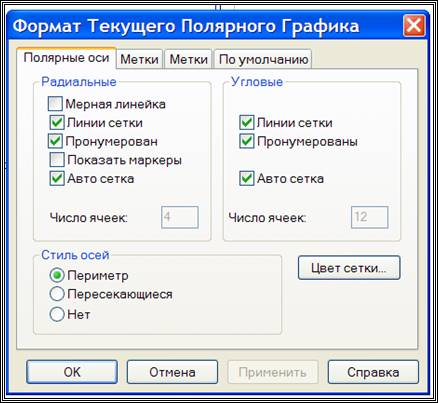Toggle Линии сетки under Угловые
The width and height of the screenshot is (438, 403).
tap(247, 123)
